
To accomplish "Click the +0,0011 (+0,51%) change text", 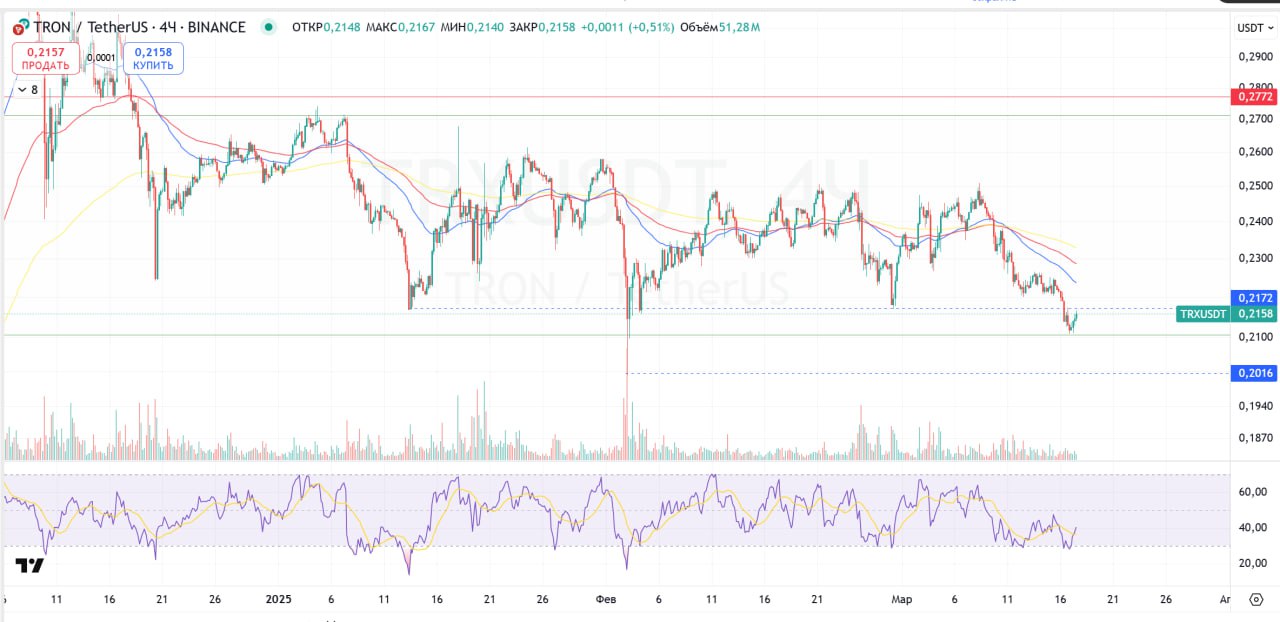I will [628, 27].
